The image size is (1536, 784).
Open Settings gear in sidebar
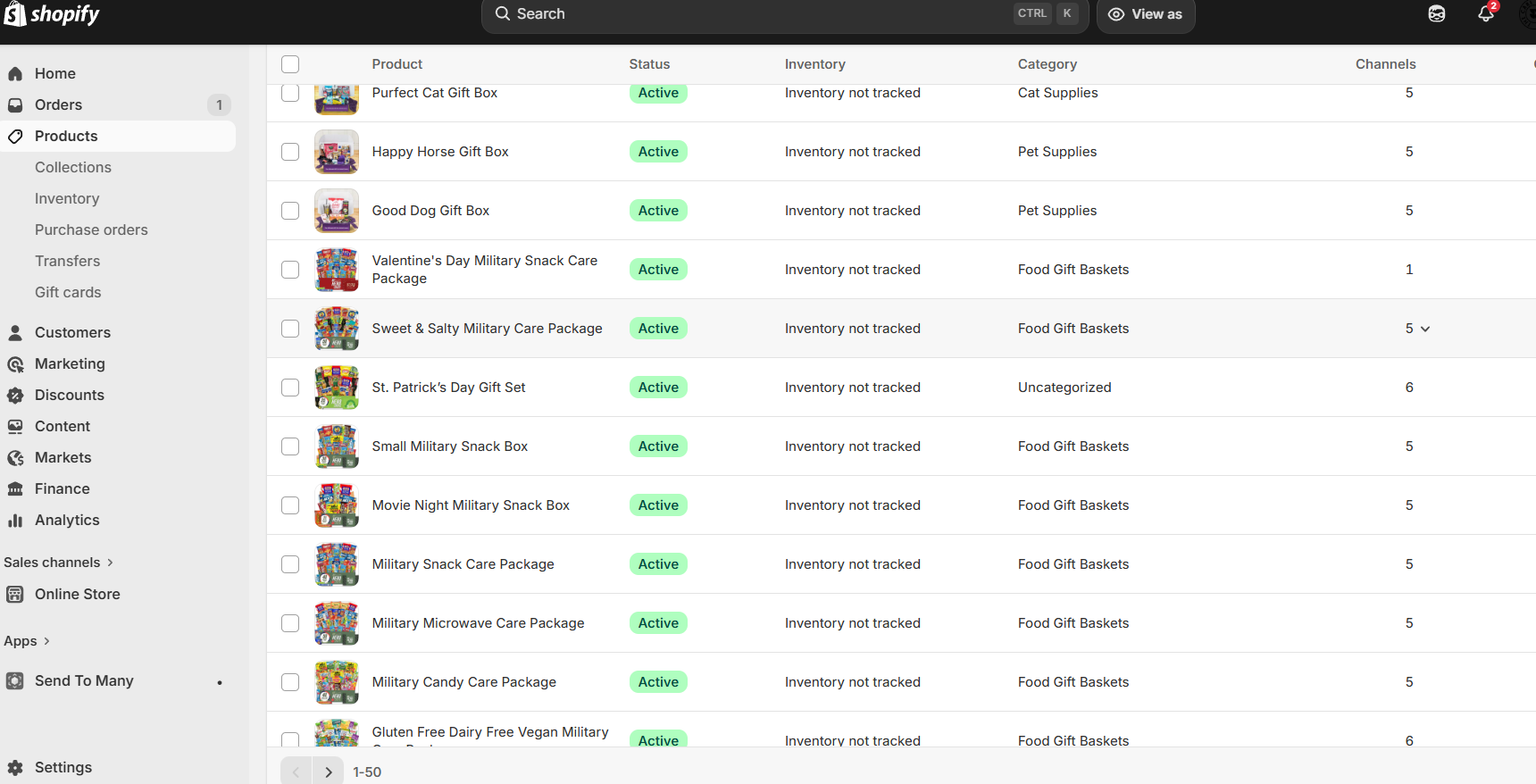pyautogui.click(x=15, y=767)
